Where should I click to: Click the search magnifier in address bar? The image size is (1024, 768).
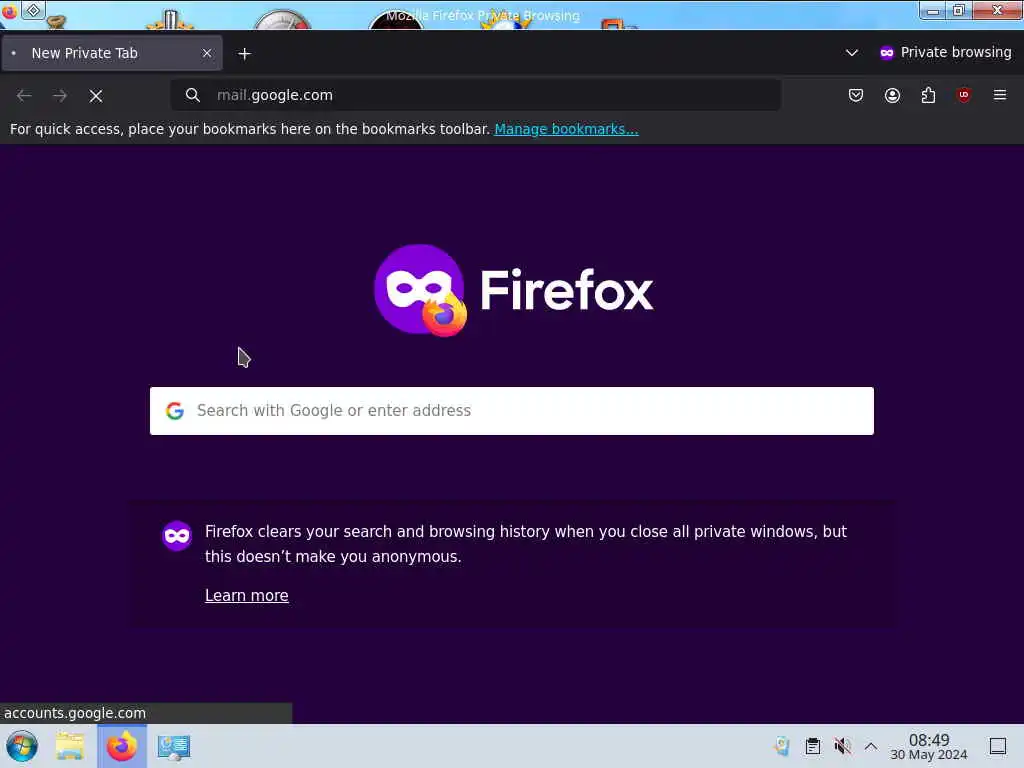click(193, 95)
